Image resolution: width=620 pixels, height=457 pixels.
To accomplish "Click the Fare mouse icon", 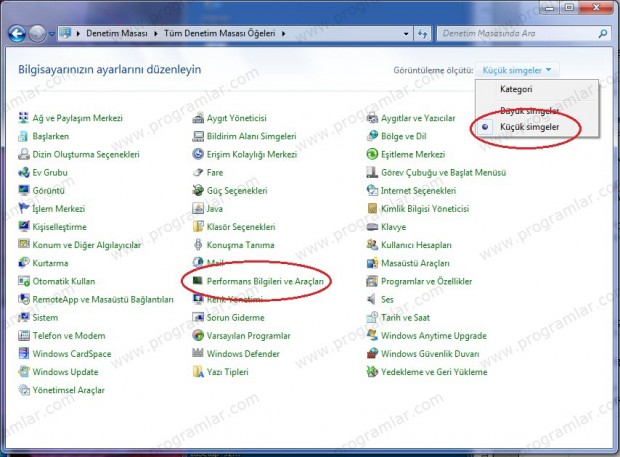I will pos(198,172).
